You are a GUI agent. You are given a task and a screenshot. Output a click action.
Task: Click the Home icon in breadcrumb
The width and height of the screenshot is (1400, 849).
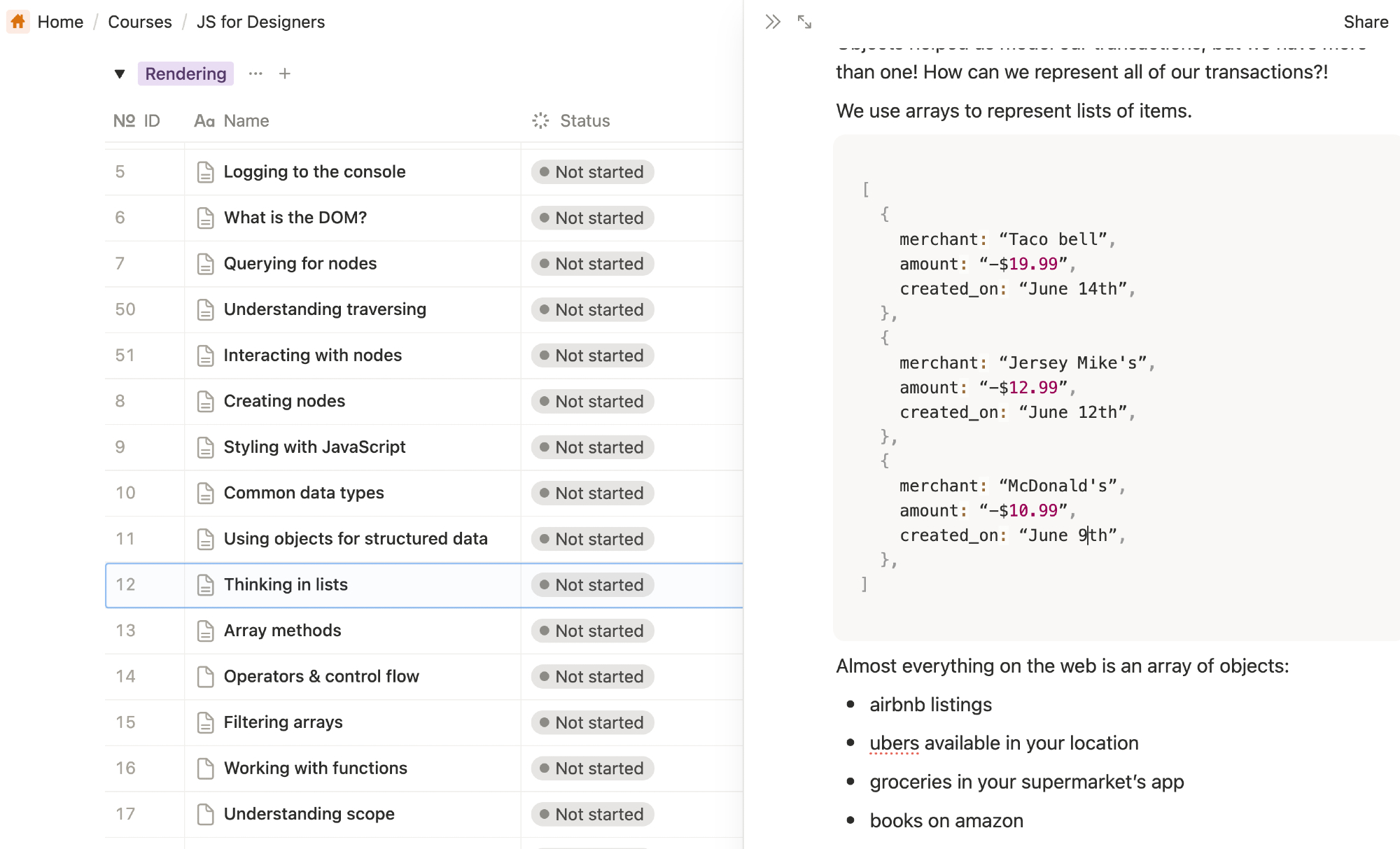(18, 22)
